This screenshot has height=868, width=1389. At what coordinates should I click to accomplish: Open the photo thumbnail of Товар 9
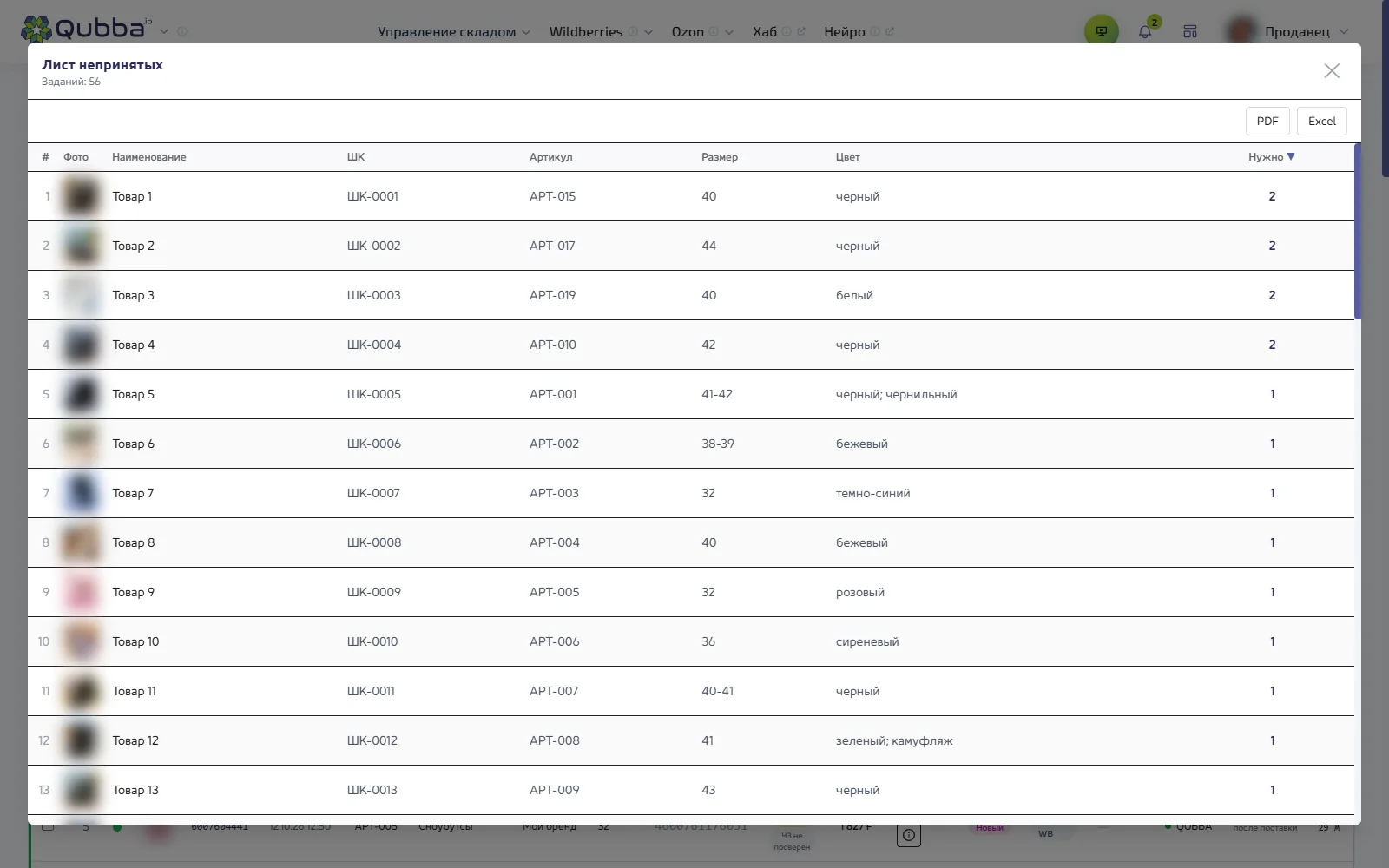tap(81, 592)
